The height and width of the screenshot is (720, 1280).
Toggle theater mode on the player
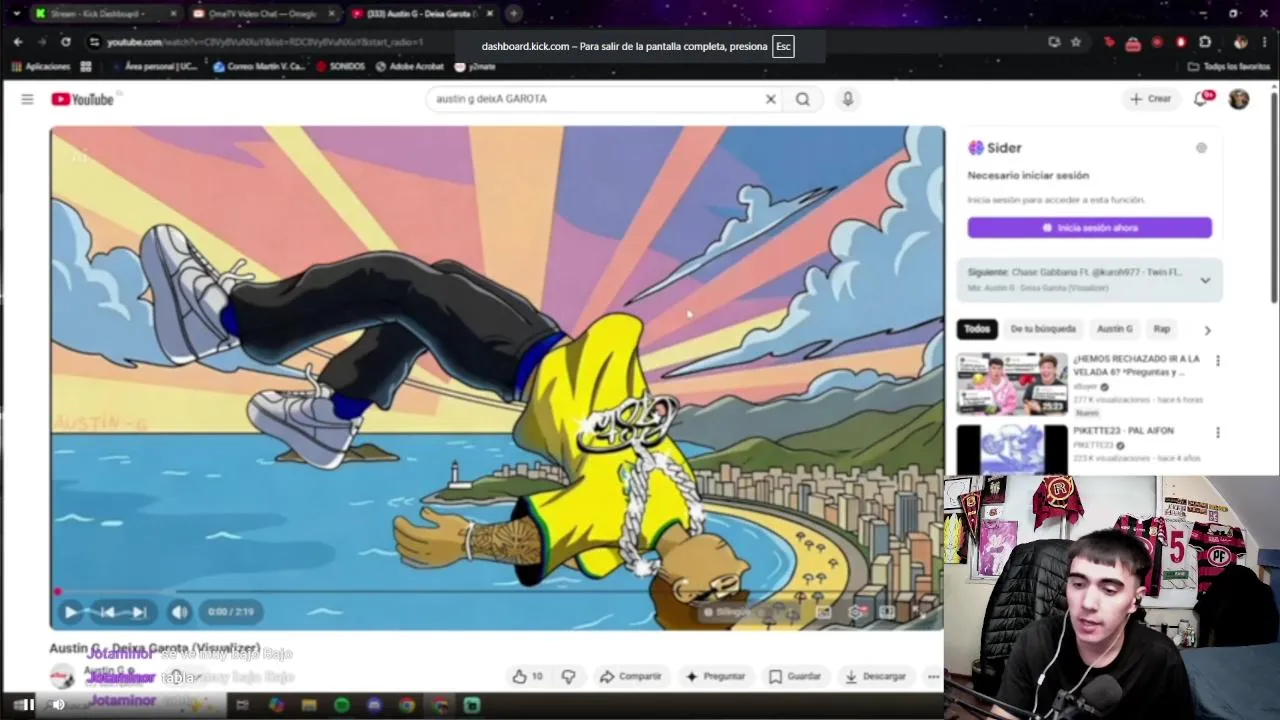(x=888, y=612)
